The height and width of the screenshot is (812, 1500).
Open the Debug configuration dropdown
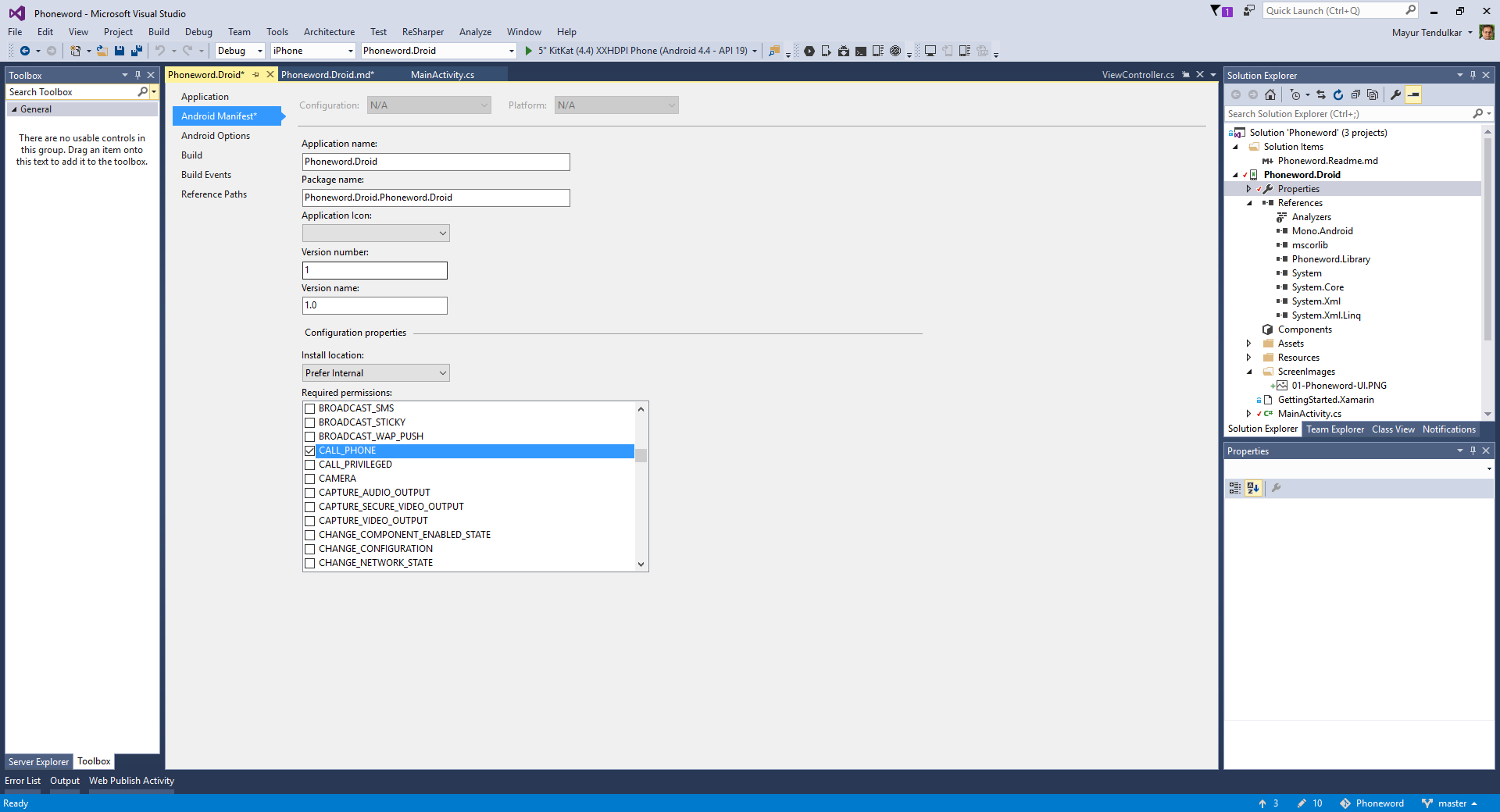[241, 51]
